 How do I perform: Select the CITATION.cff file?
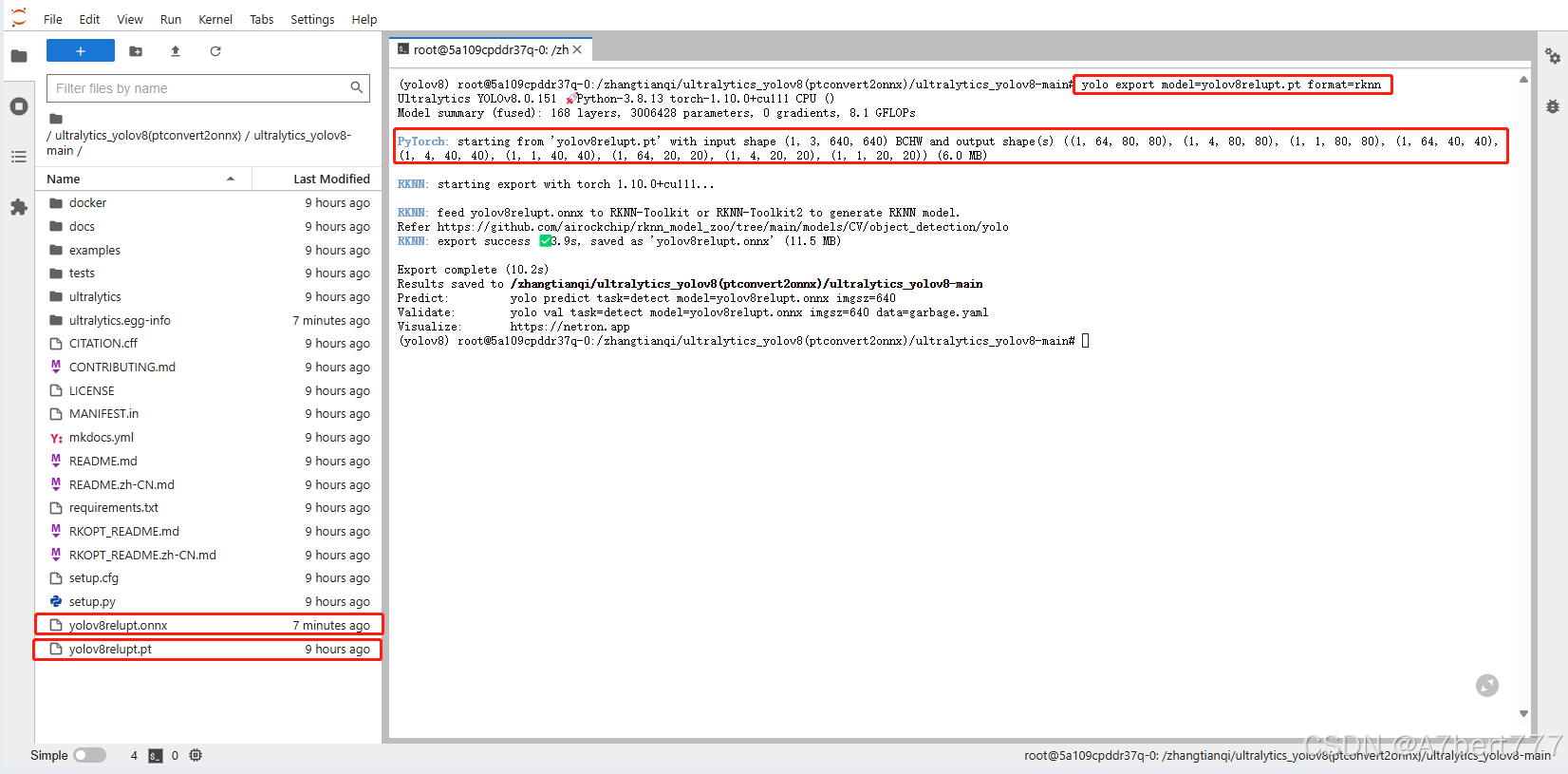pos(209,344)
